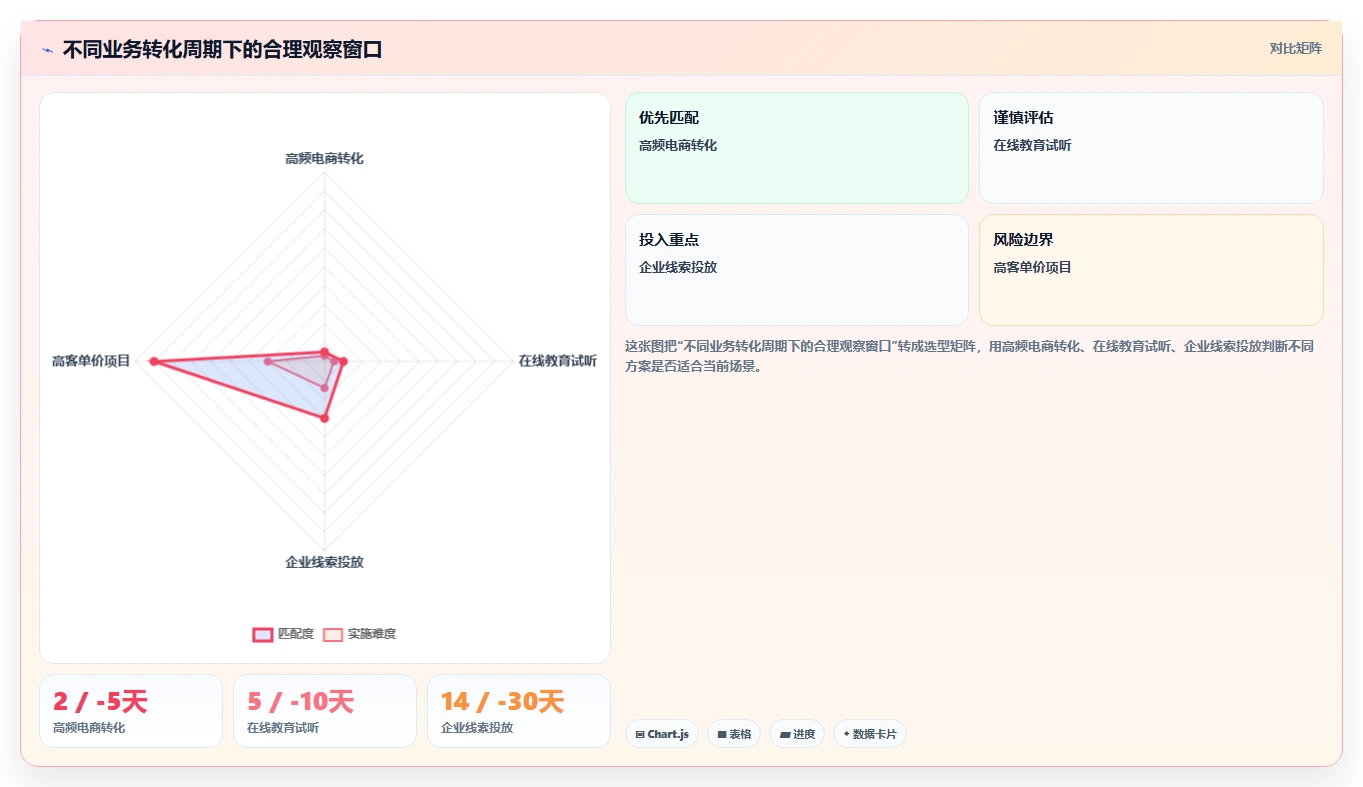1363x787 pixels.
Task: Click the 数据卡片 tag chip
Action: 870,734
